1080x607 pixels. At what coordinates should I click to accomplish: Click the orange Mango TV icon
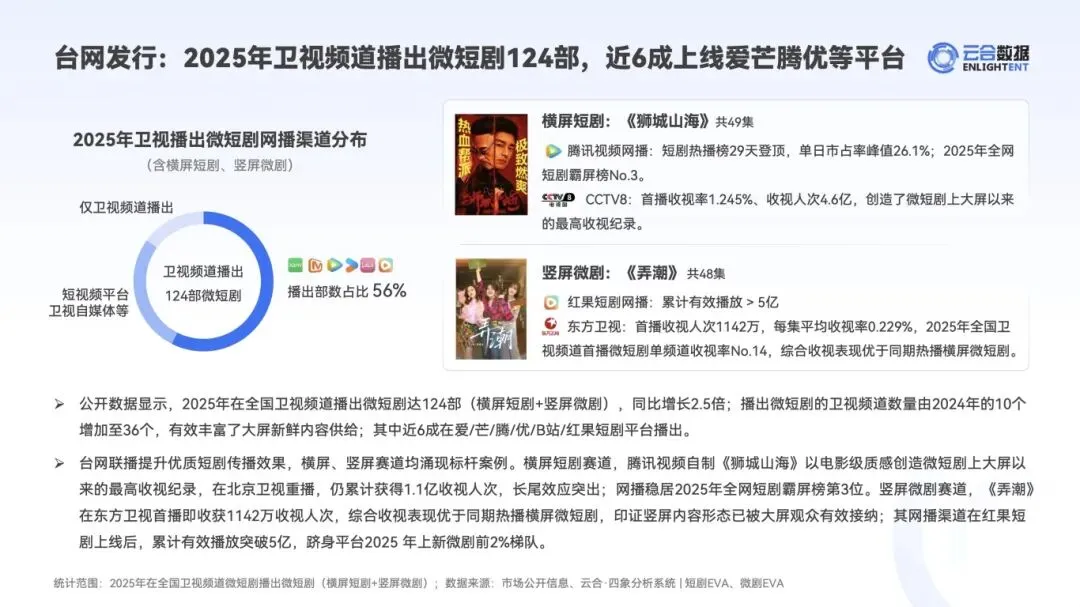[x=315, y=265]
